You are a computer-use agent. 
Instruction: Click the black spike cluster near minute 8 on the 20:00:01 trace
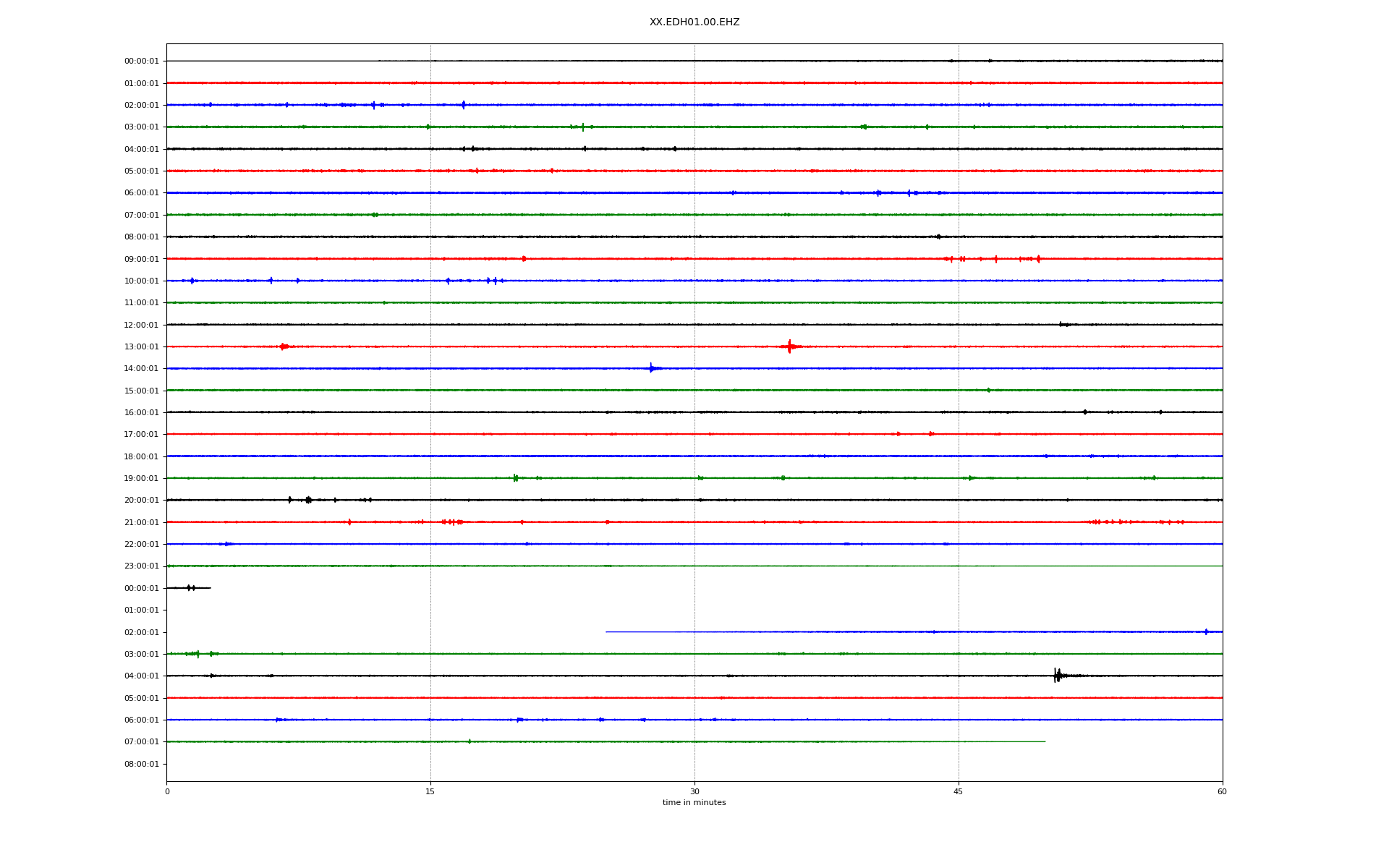(308, 500)
